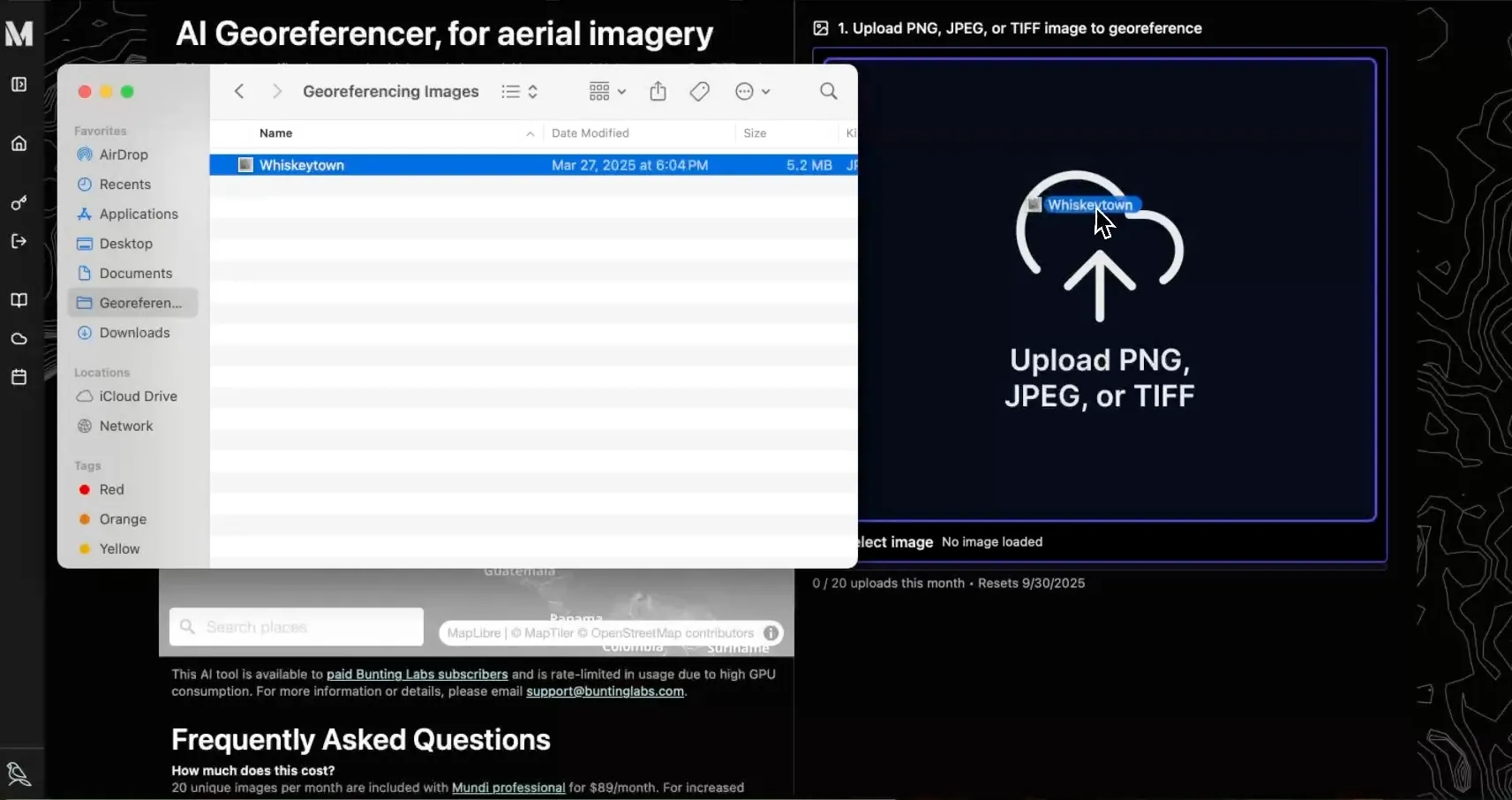Click the bird logo icon at bottom left
The width and height of the screenshot is (1512, 800).
point(19,774)
